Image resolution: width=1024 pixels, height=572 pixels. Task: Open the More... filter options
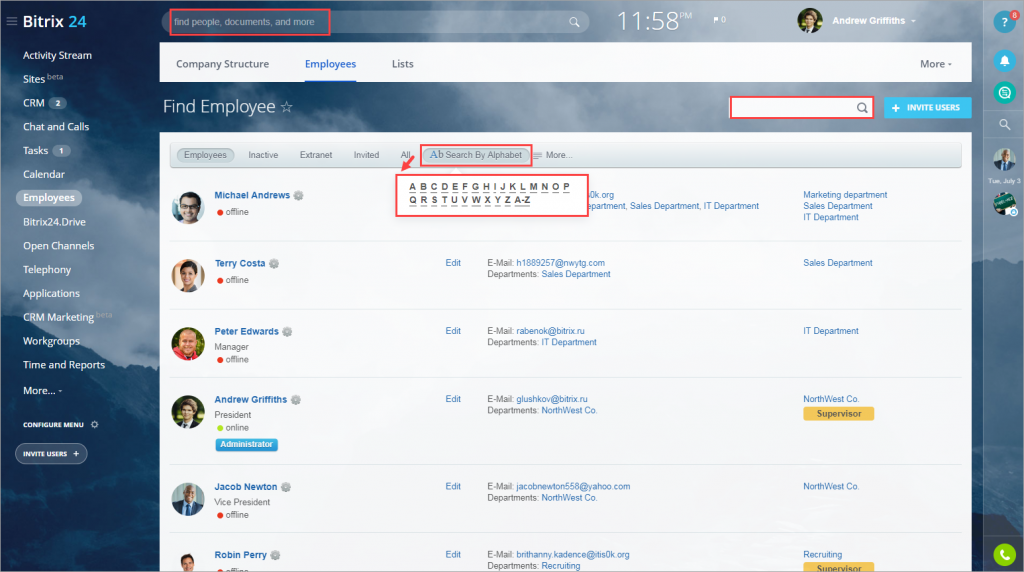click(x=553, y=155)
